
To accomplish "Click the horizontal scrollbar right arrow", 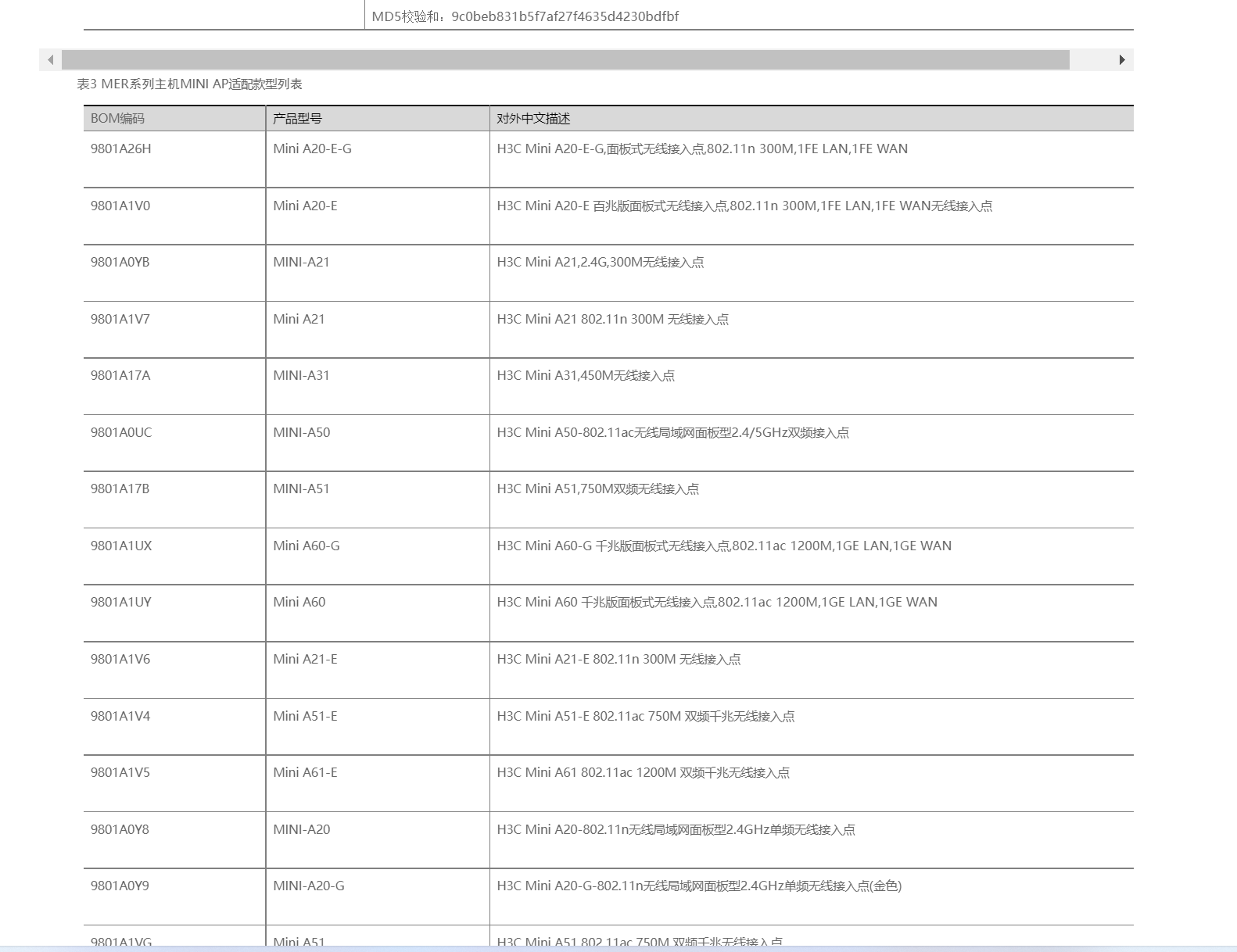I will (x=1122, y=60).
